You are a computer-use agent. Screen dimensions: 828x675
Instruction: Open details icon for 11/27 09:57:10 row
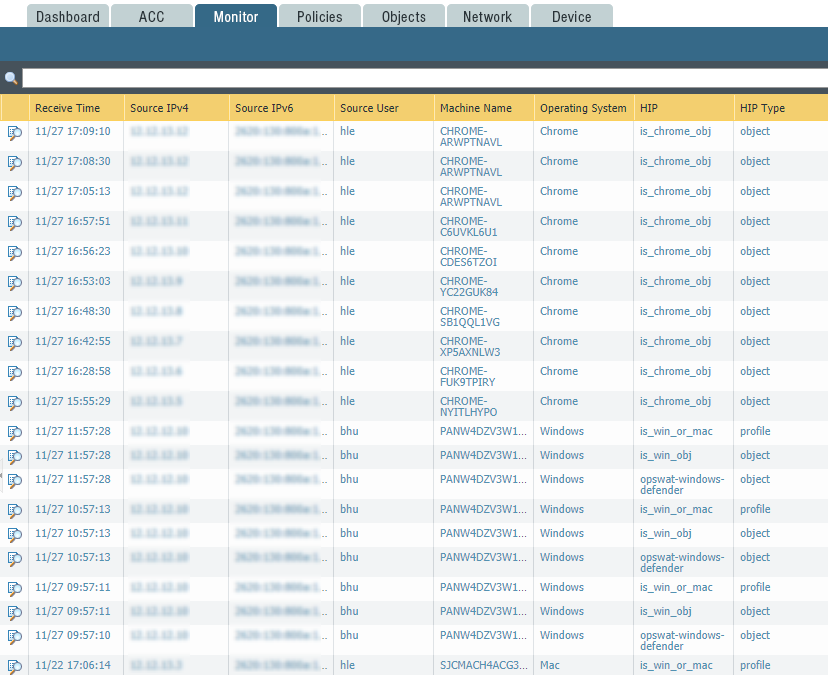(15, 636)
